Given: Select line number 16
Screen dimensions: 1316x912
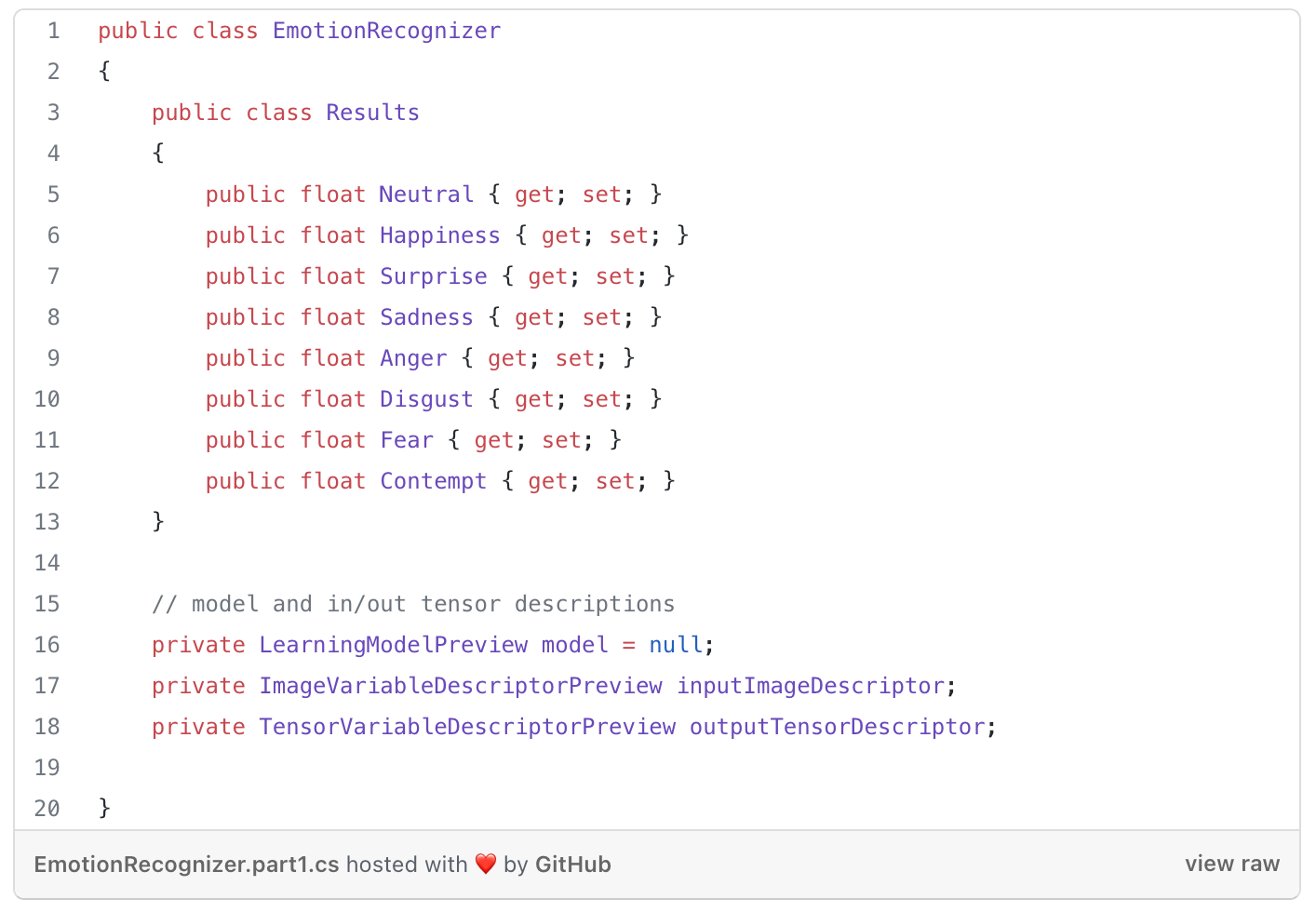Looking at the screenshot, I should click(x=47, y=645).
